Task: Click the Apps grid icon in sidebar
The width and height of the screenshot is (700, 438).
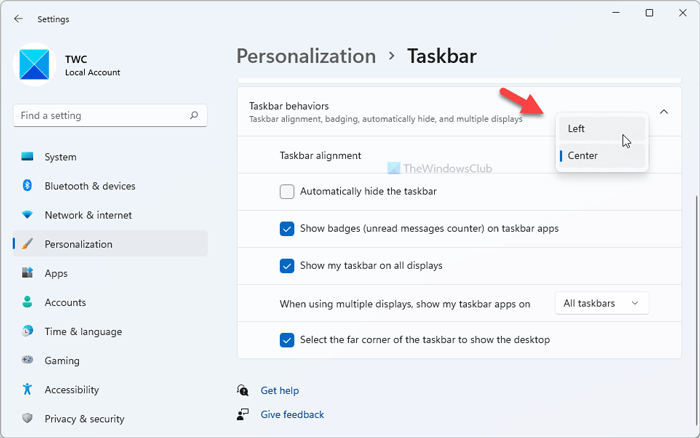Action: coord(27,273)
